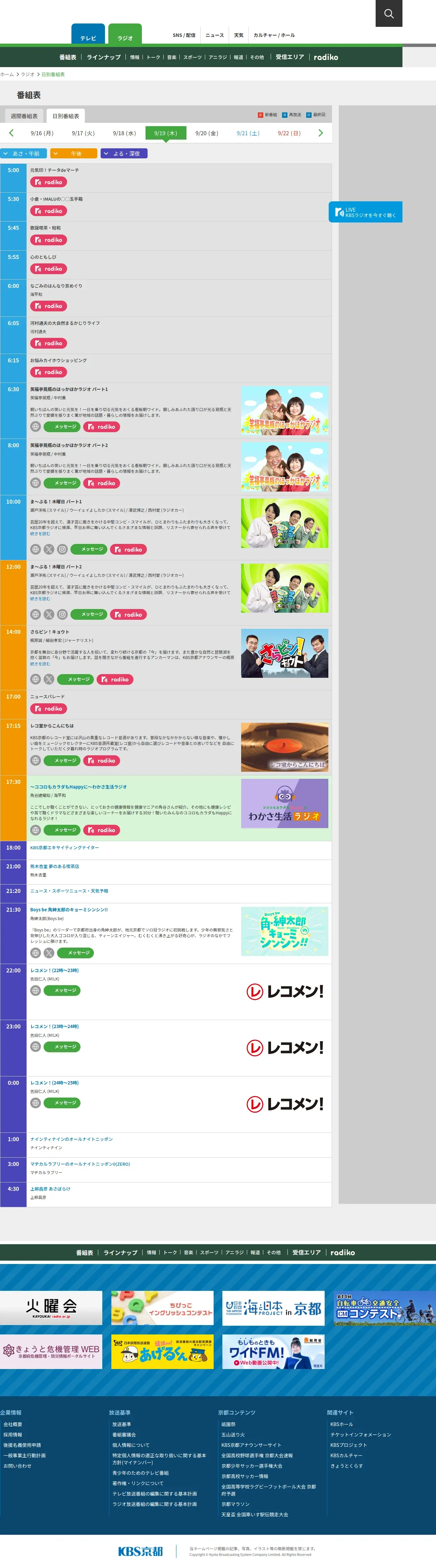Open わかさ生活ラジオ program thumbnail

click(x=285, y=804)
